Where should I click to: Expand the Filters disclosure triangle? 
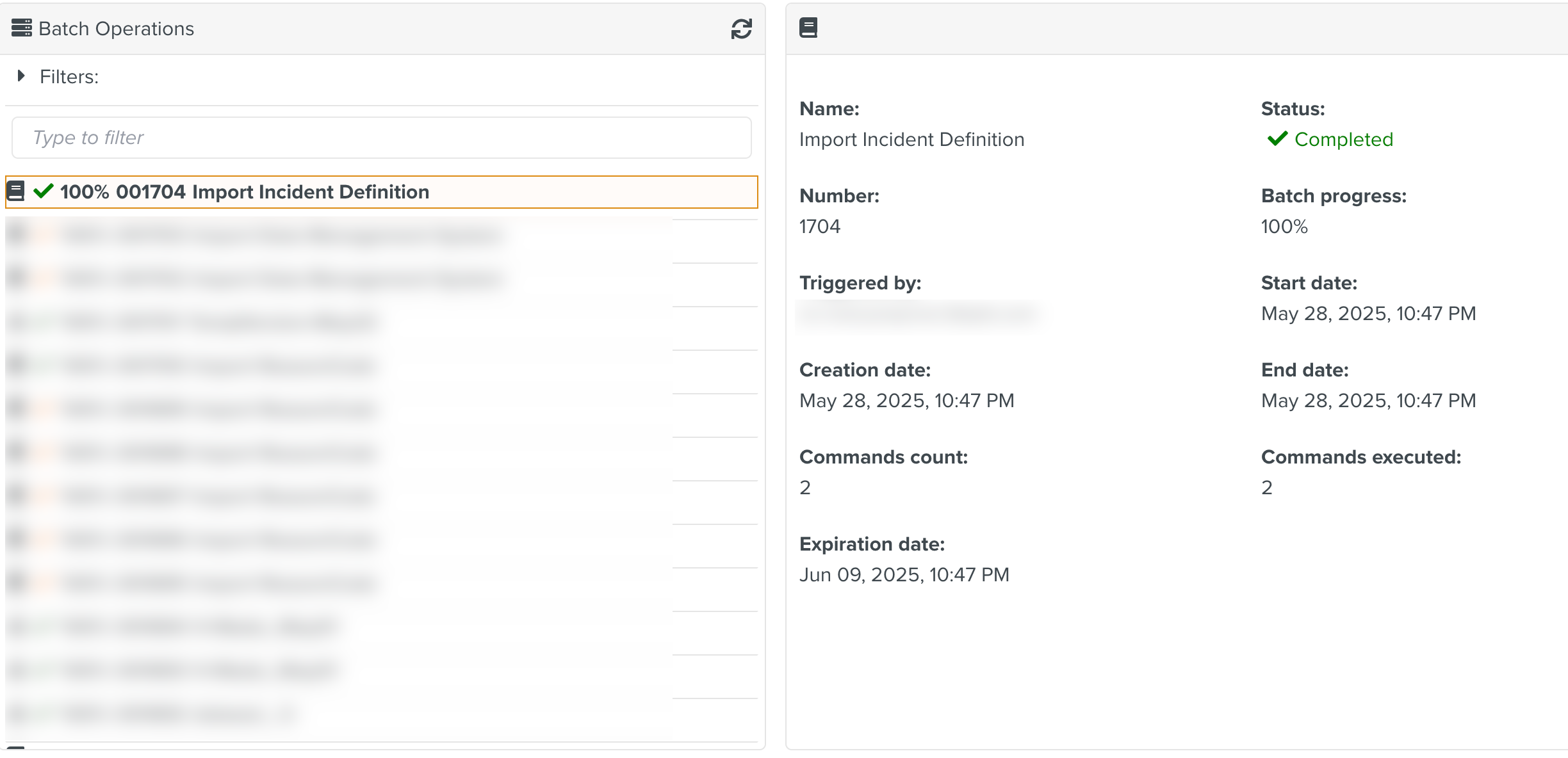tap(21, 76)
